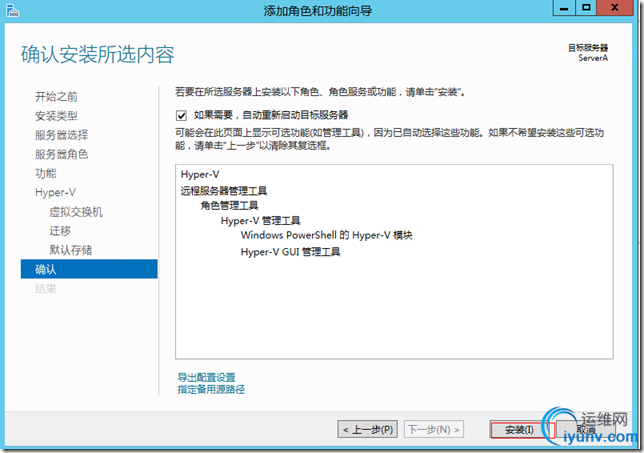
Task: Toggle automatic restart of target server checkbox
Action: point(181,115)
